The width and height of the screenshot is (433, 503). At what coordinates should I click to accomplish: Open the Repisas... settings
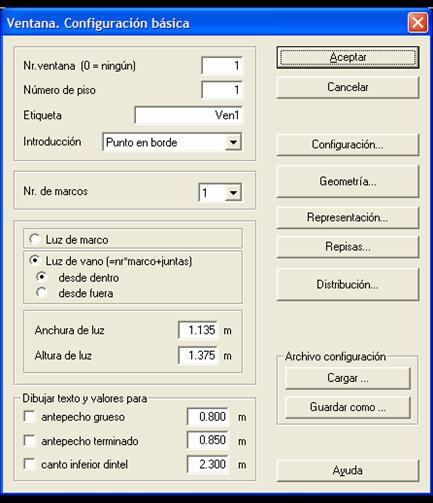[347, 247]
